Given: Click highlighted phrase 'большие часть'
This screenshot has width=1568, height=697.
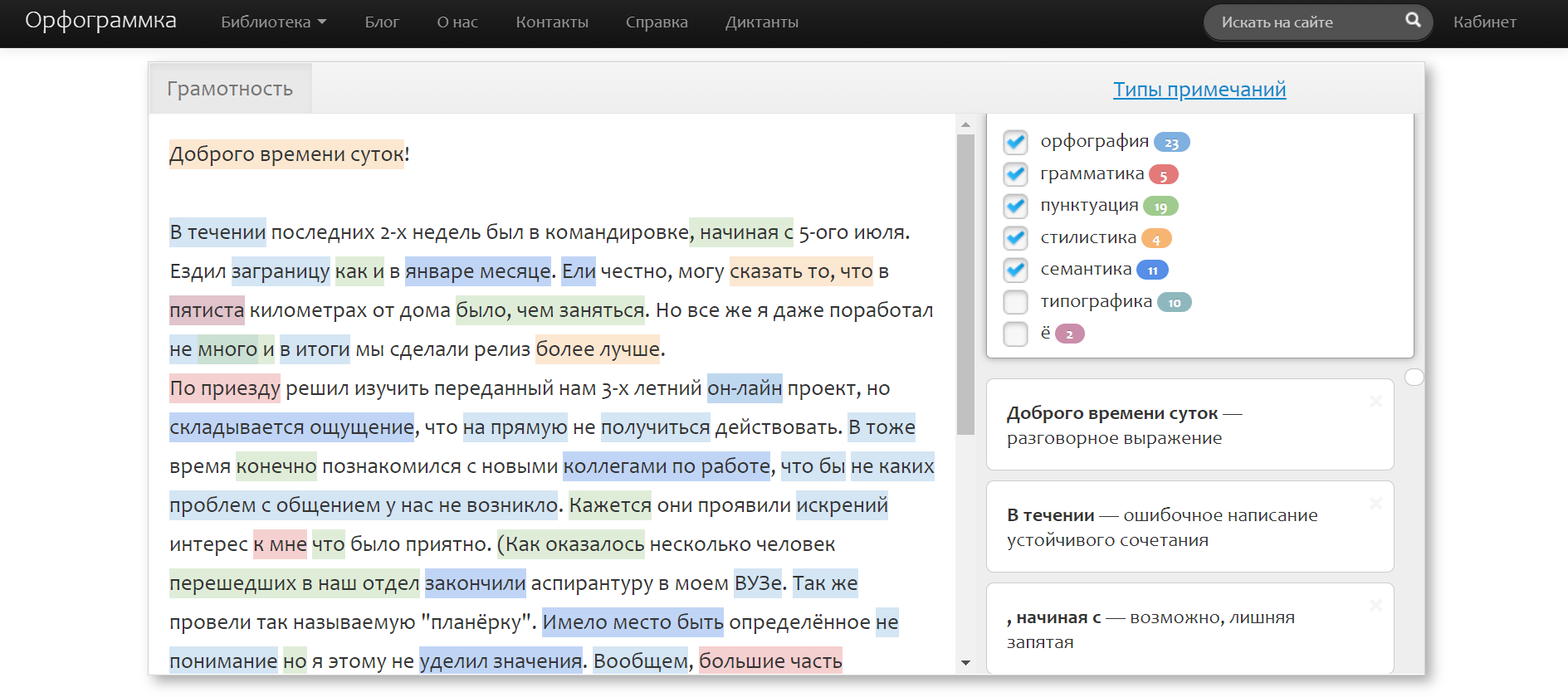Looking at the screenshot, I should click(770, 661).
